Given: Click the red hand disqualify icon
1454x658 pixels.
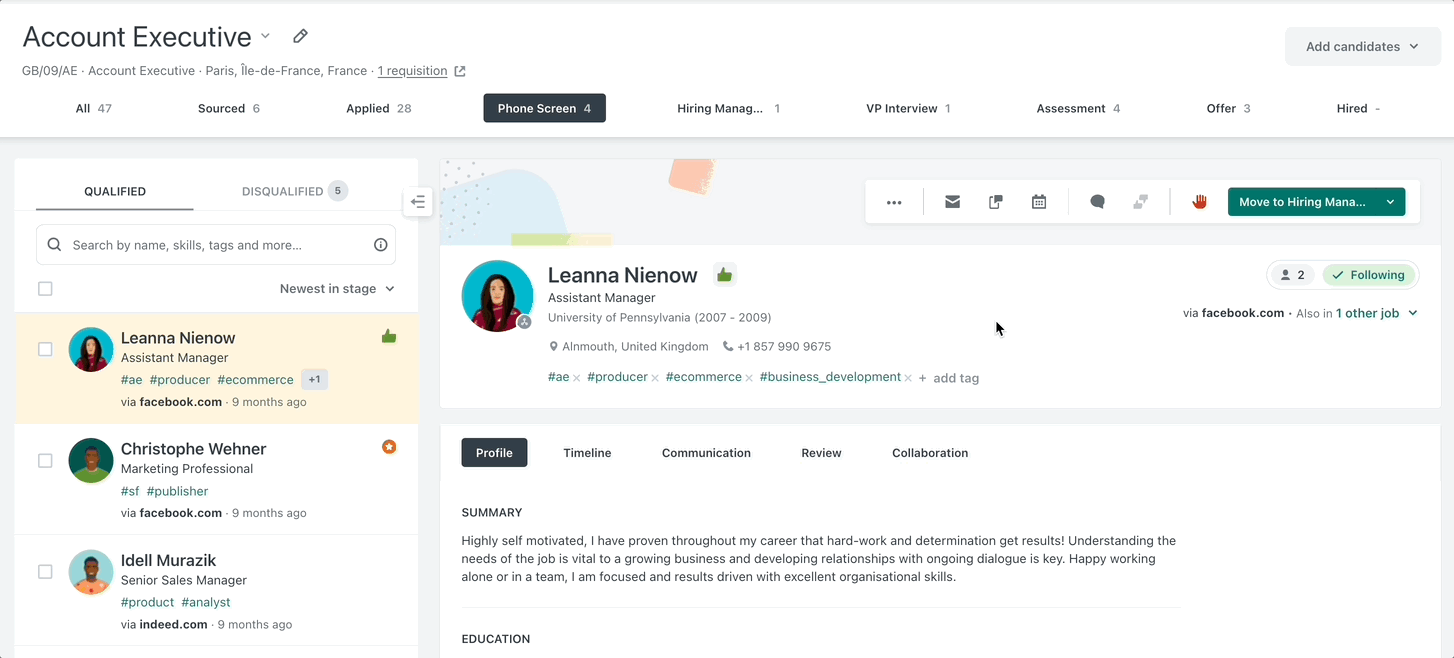Looking at the screenshot, I should click(x=1200, y=202).
